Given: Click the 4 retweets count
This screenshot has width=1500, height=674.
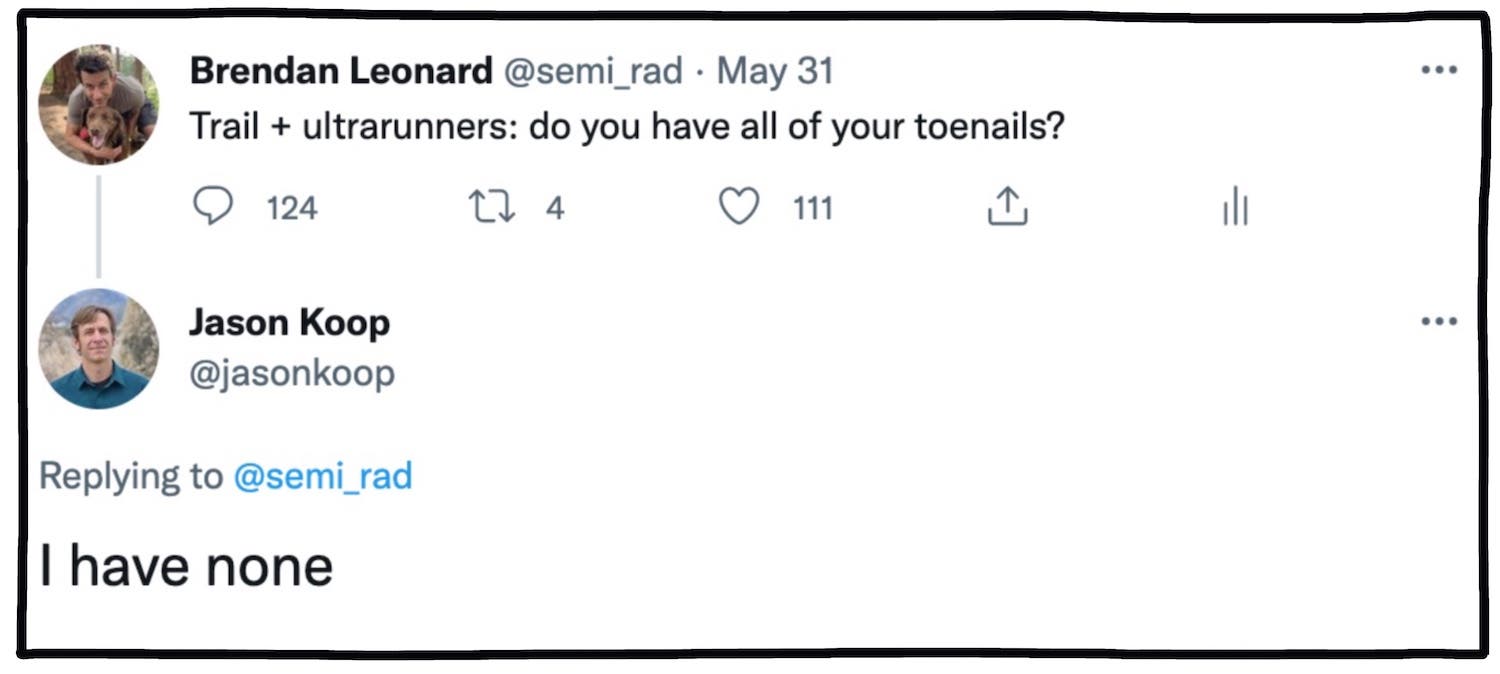Looking at the screenshot, I should coord(555,208).
